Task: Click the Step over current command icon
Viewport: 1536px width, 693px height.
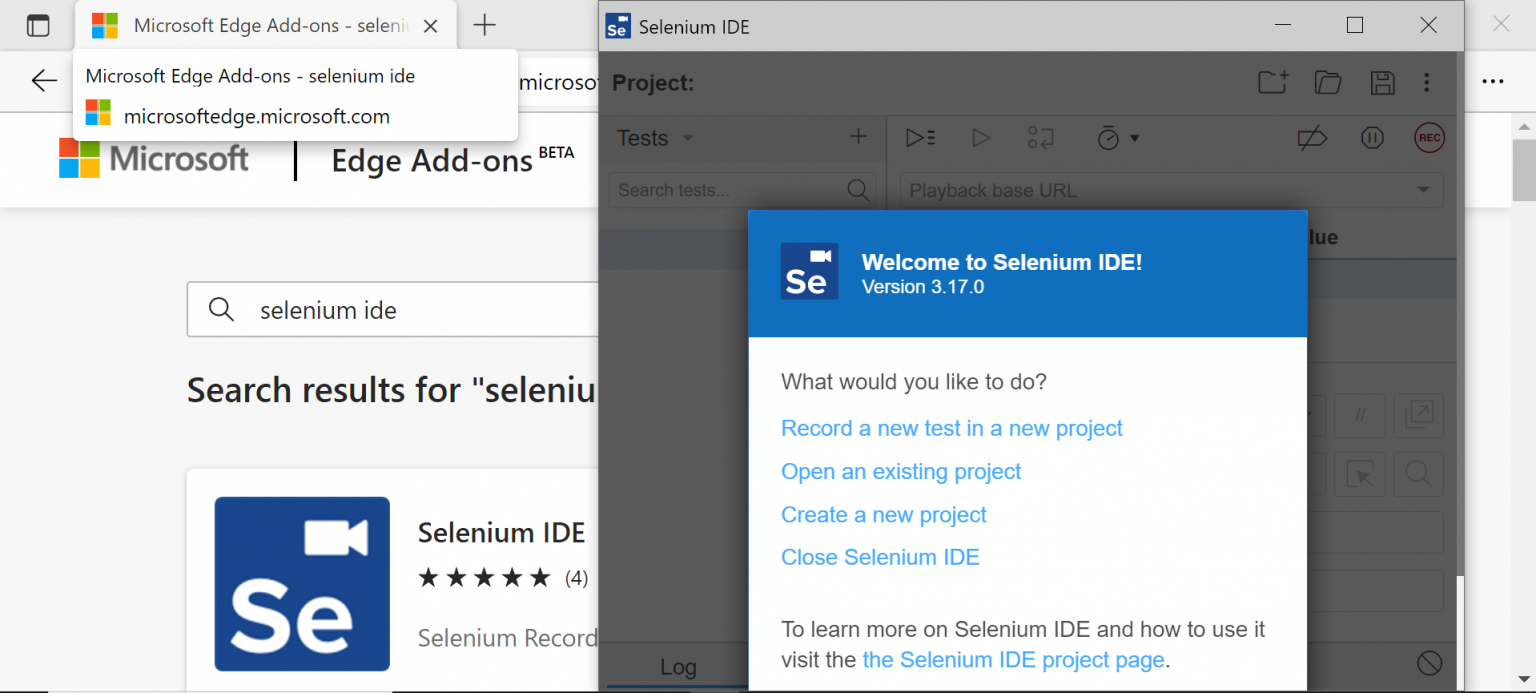Action: tap(1041, 138)
